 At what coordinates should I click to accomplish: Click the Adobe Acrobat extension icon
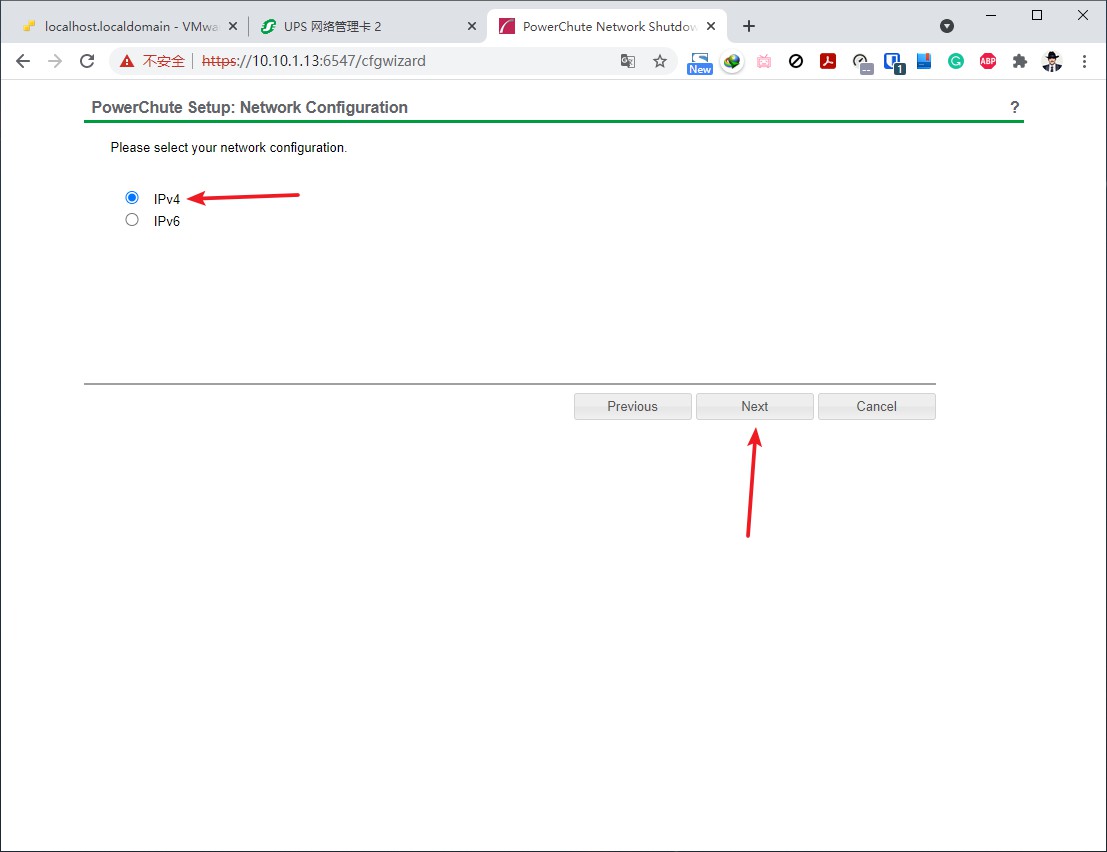click(x=828, y=62)
